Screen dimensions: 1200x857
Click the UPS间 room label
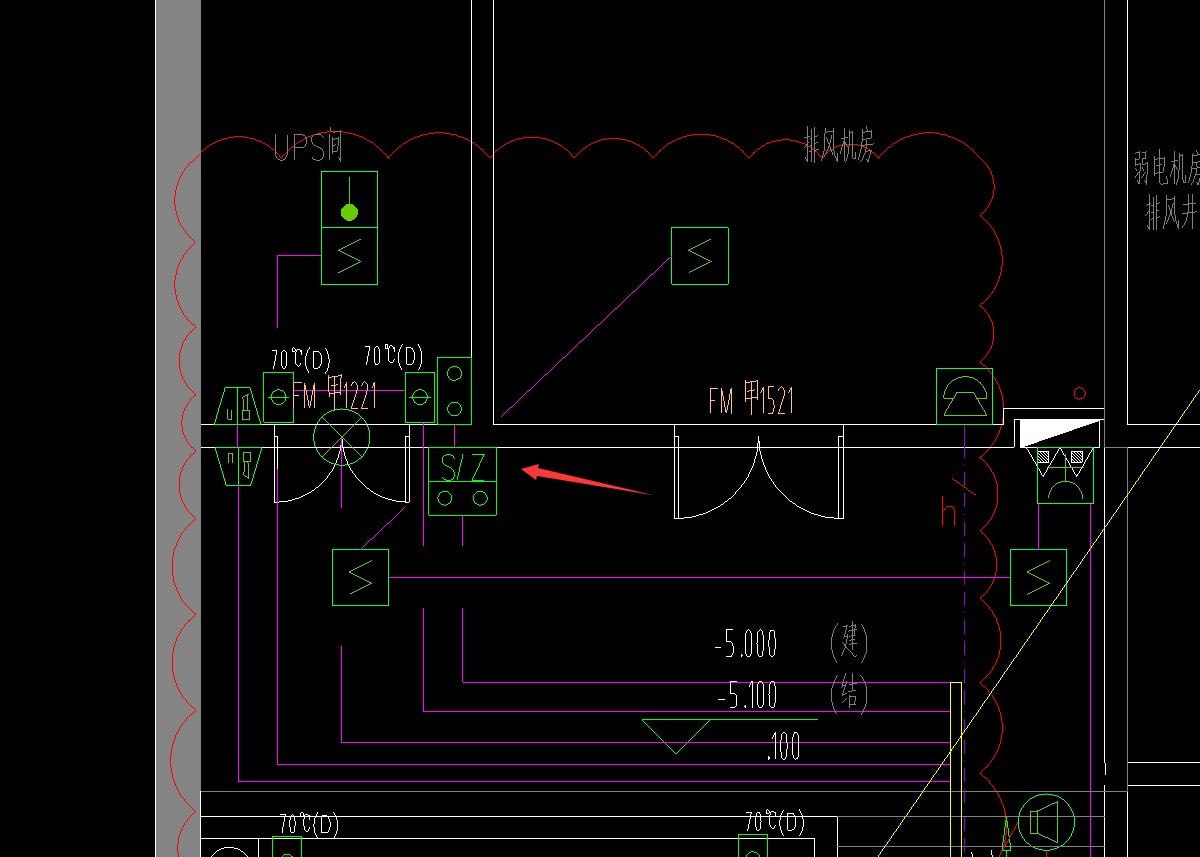(308, 148)
